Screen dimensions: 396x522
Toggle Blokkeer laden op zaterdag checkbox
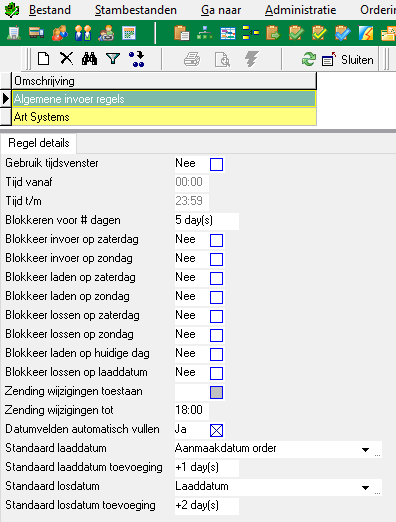(216, 278)
